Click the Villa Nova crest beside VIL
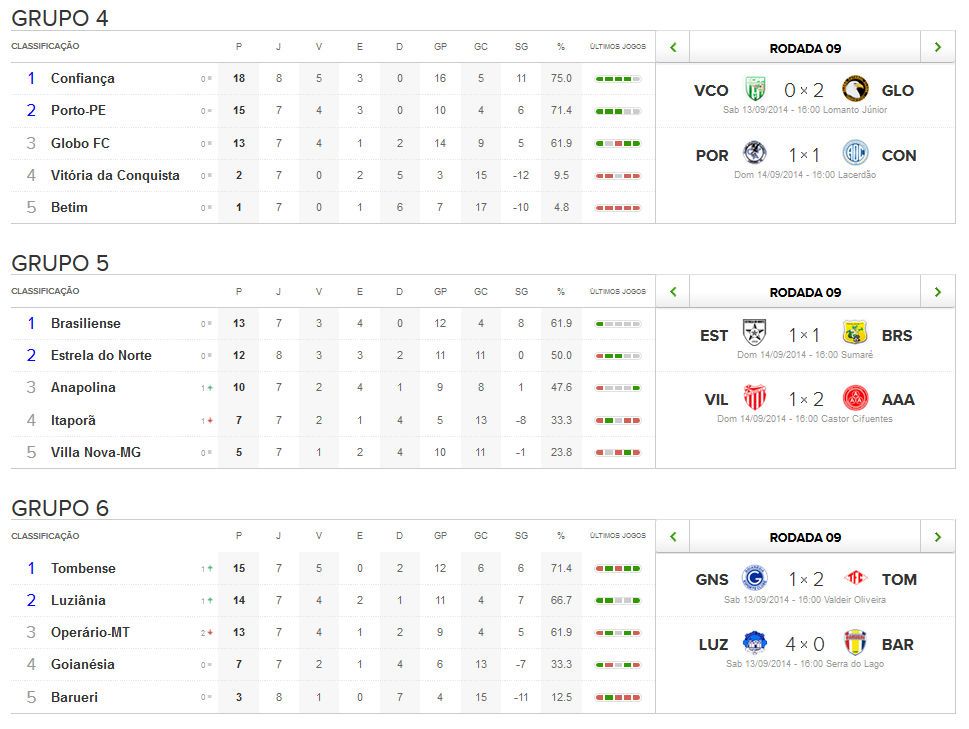The height and width of the screenshot is (729, 969). click(x=753, y=399)
